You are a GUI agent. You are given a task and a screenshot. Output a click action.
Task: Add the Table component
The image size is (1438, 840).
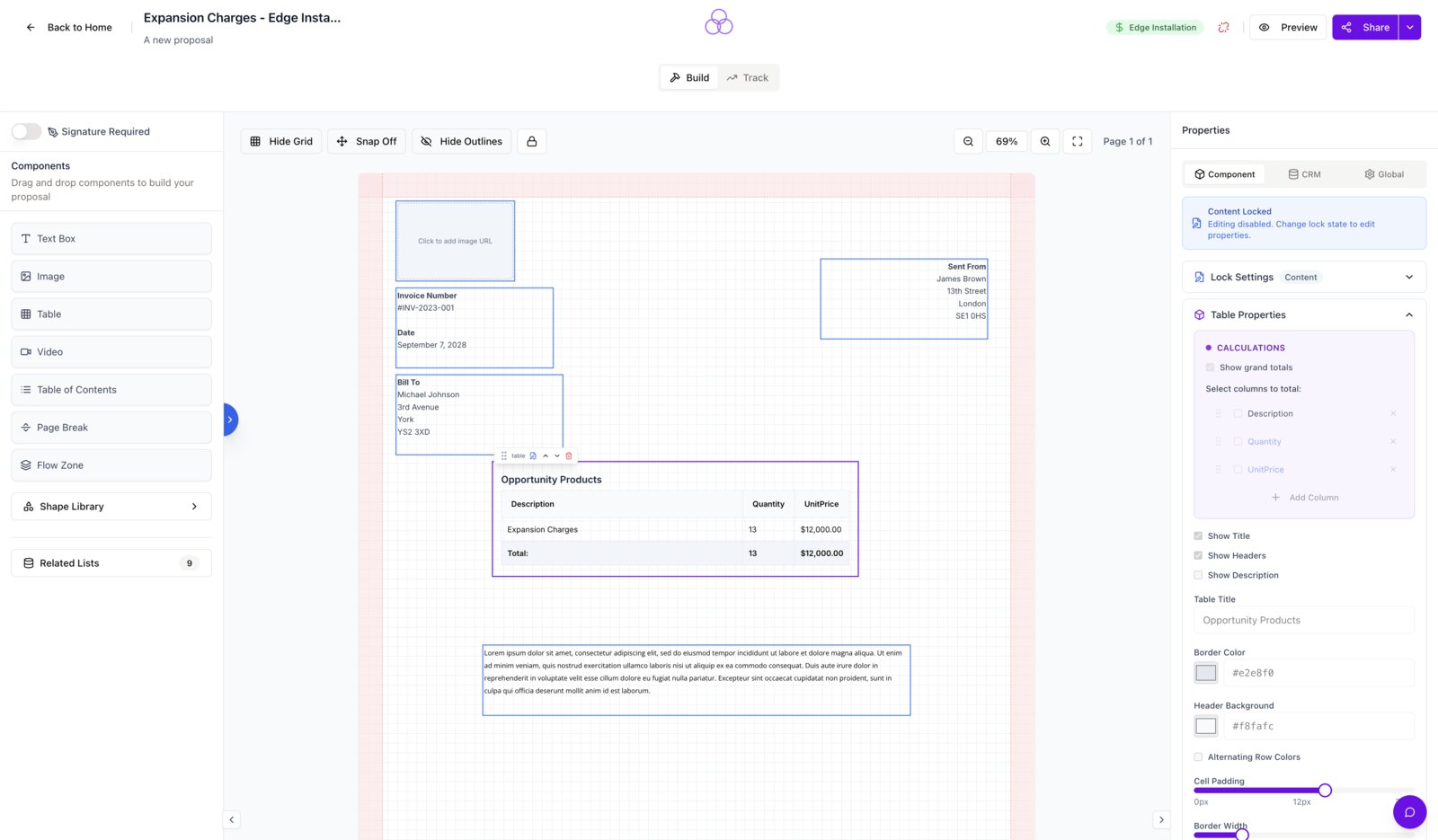[111, 314]
